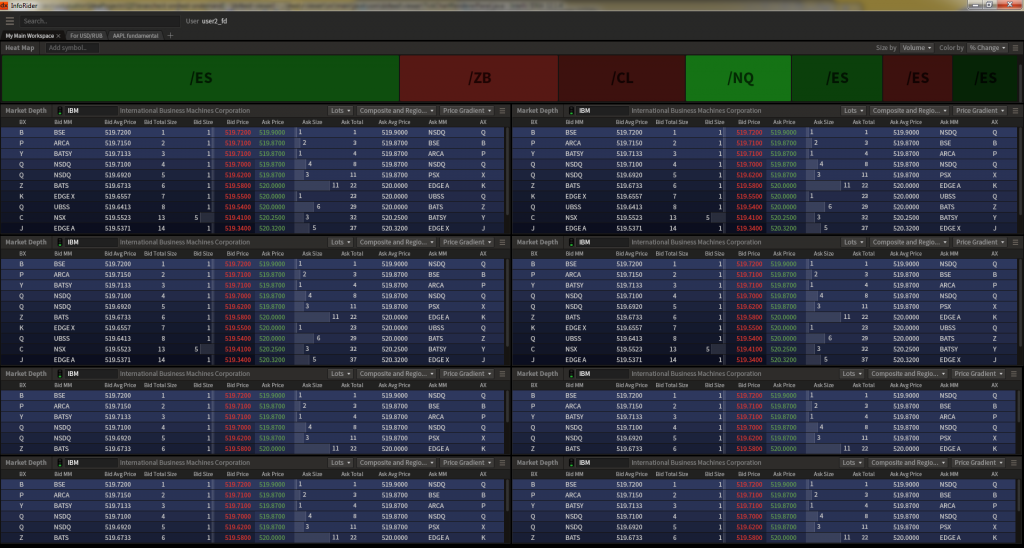The width and height of the screenshot is (1024, 548).
Task: Open the top-right Market Depth panel menu icon
Action: coord(1013,110)
